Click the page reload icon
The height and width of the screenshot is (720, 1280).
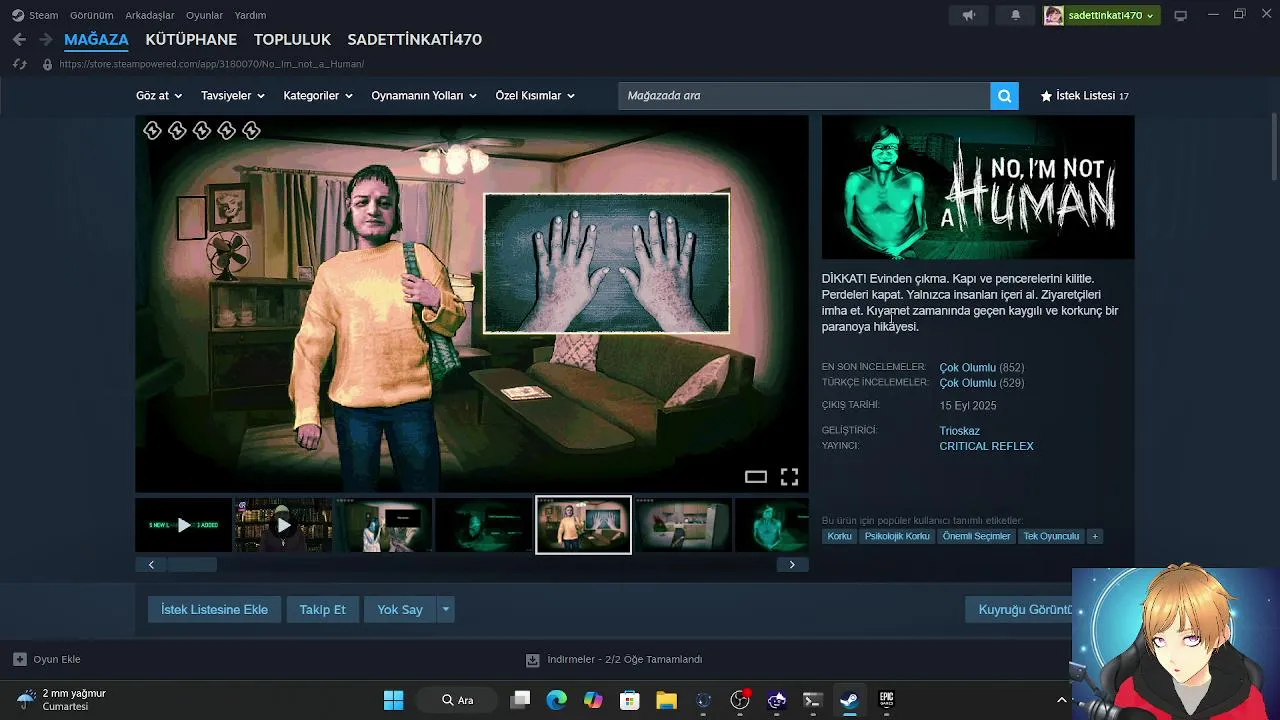pyautogui.click(x=19, y=64)
